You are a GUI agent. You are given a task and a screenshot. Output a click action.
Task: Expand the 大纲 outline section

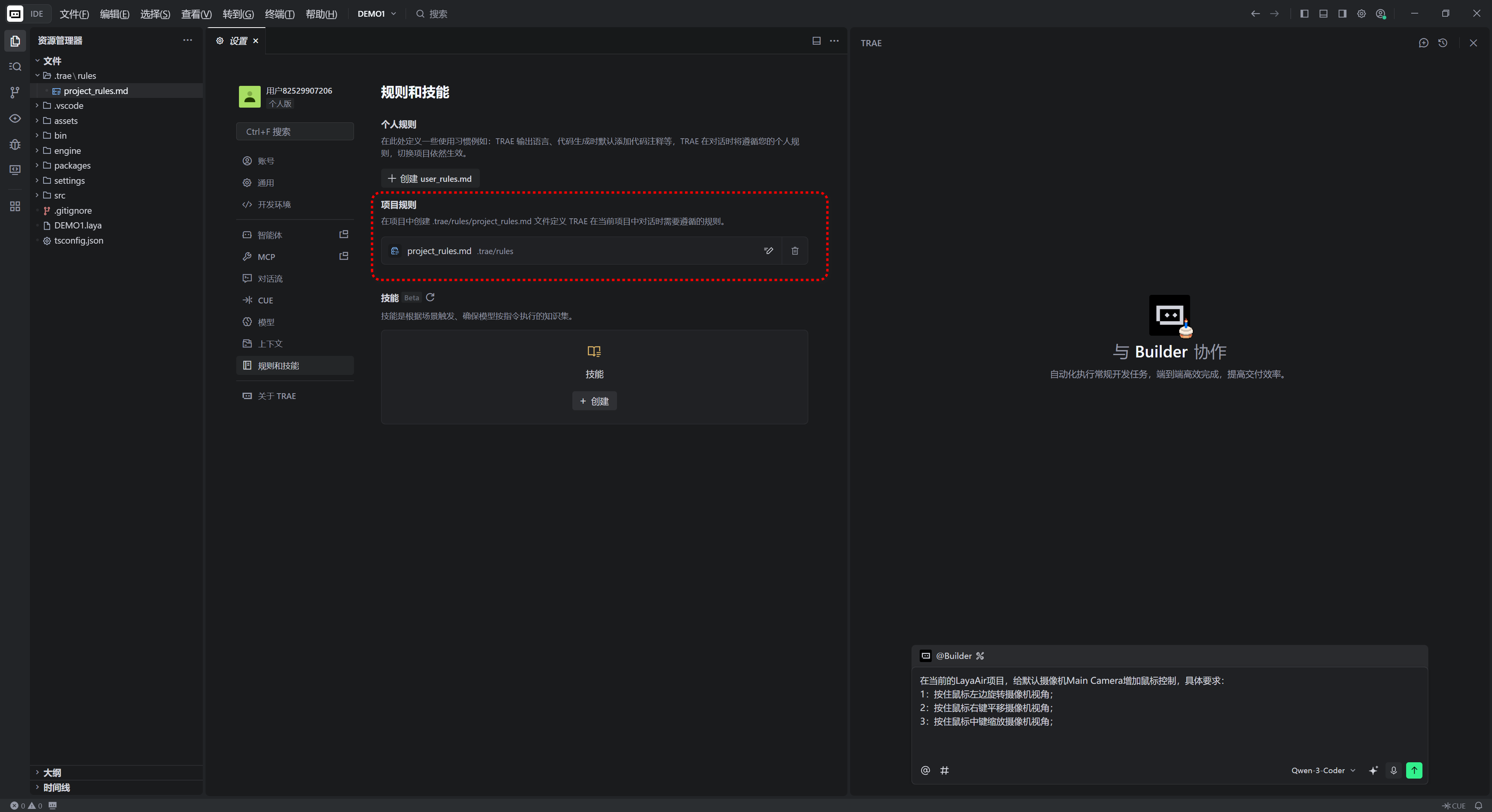tap(52, 773)
